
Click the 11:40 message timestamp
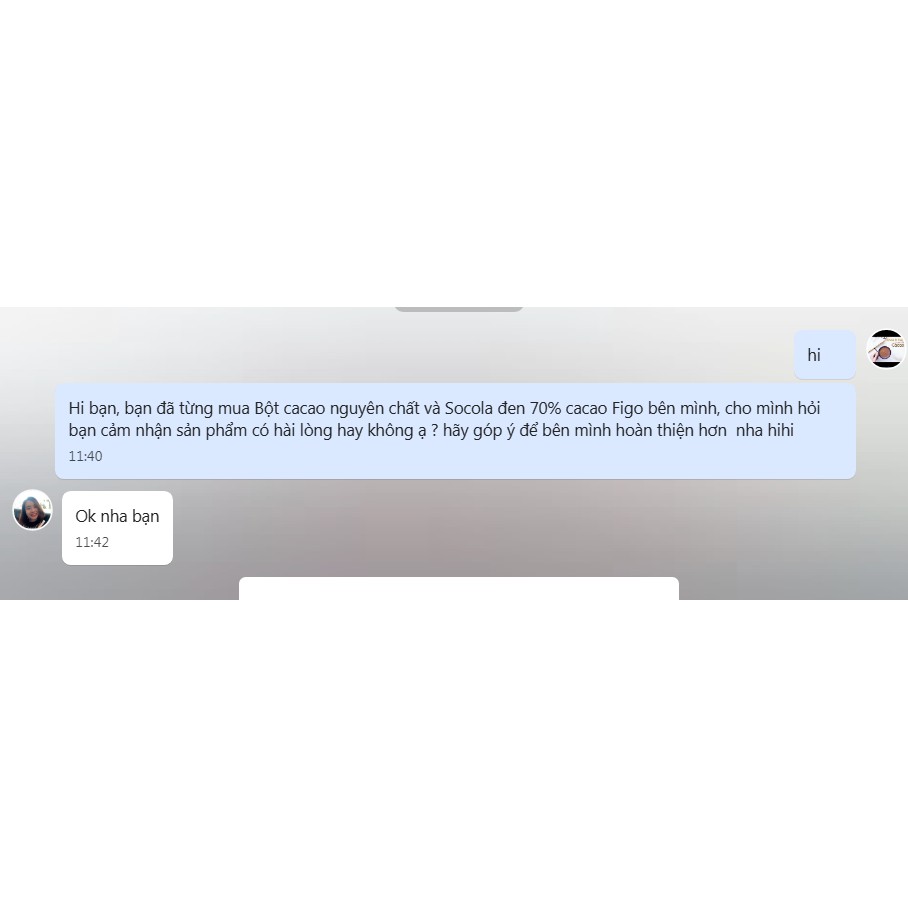pos(85,456)
